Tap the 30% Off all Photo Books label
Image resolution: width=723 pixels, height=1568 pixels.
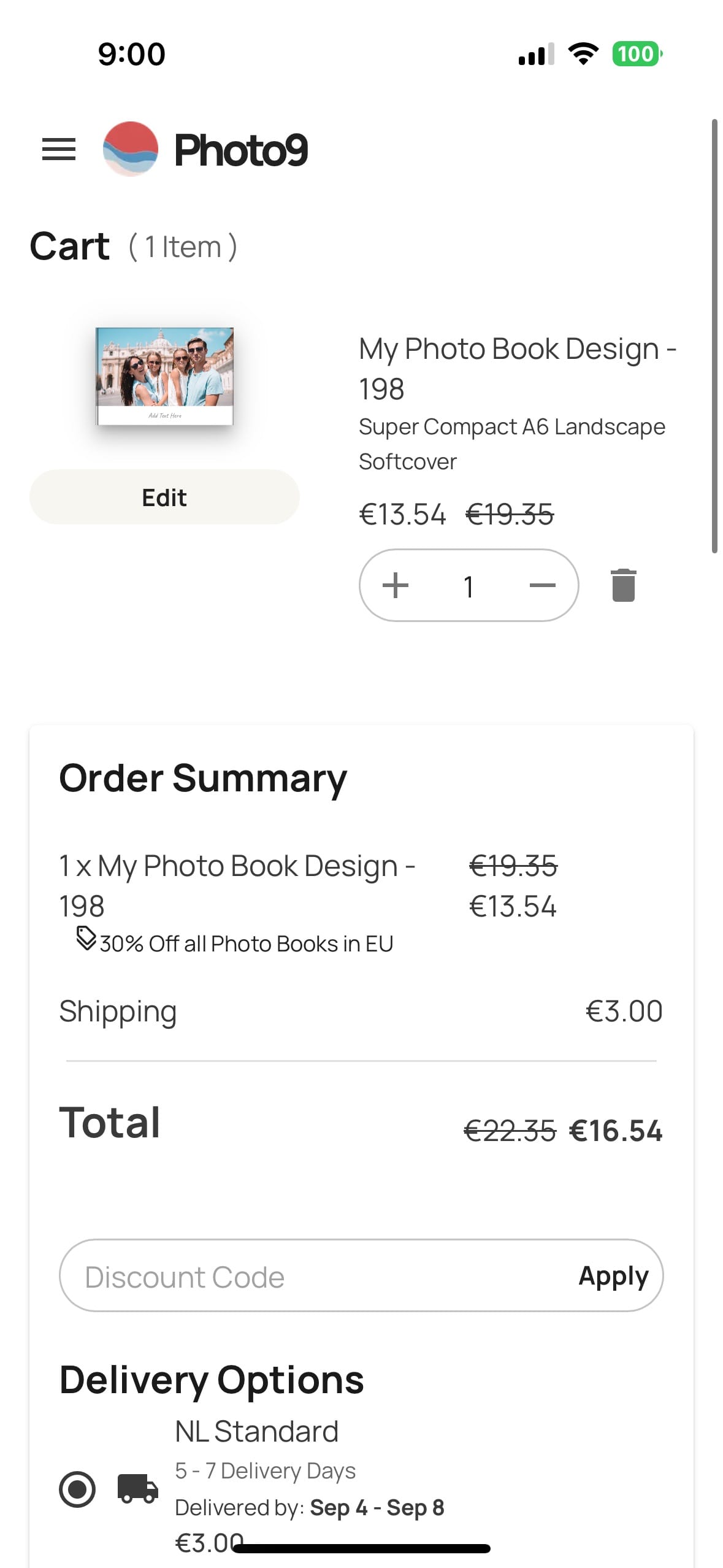(x=246, y=943)
